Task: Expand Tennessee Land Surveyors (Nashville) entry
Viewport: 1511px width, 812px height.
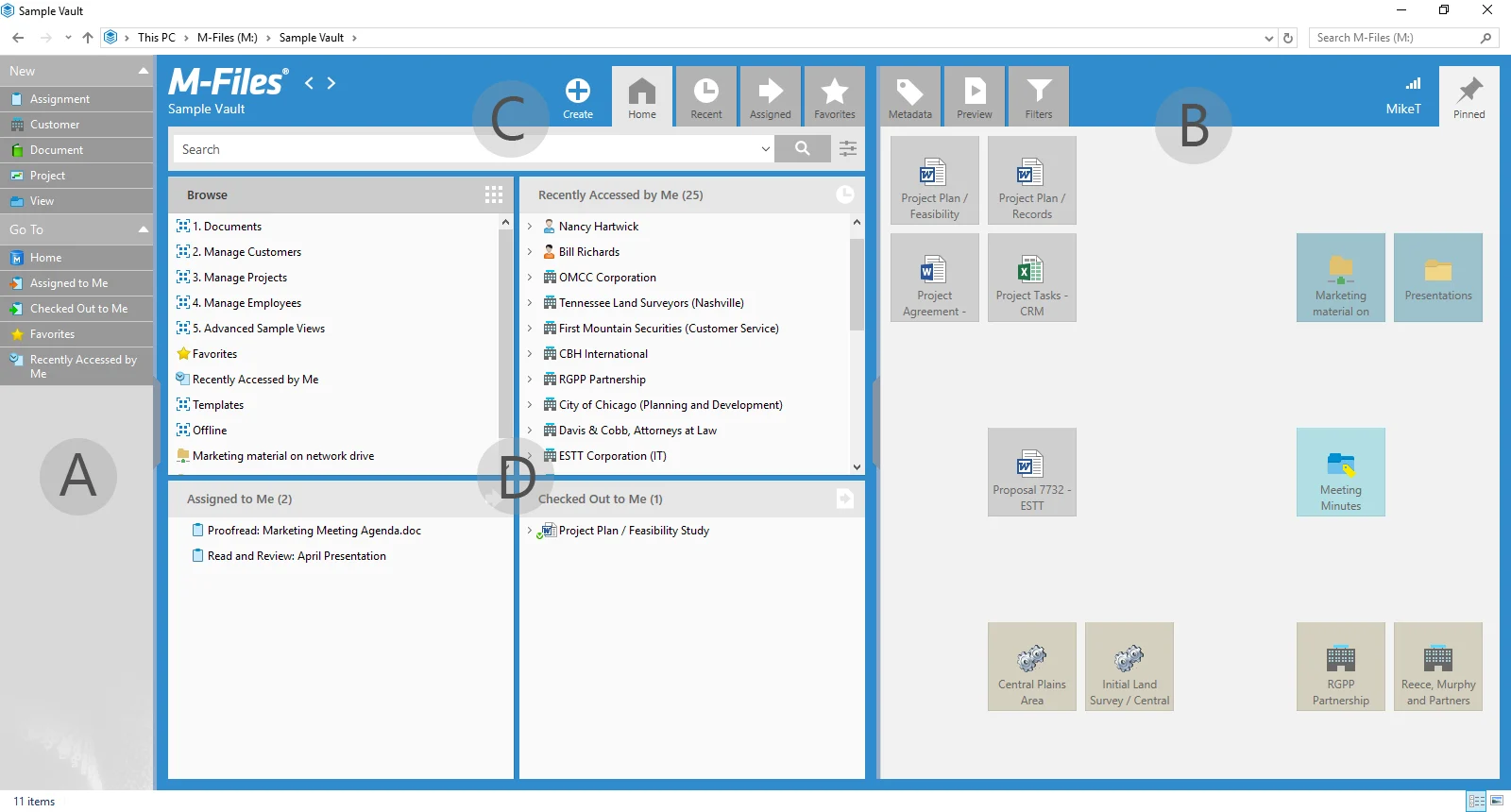Action: [530, 303]
